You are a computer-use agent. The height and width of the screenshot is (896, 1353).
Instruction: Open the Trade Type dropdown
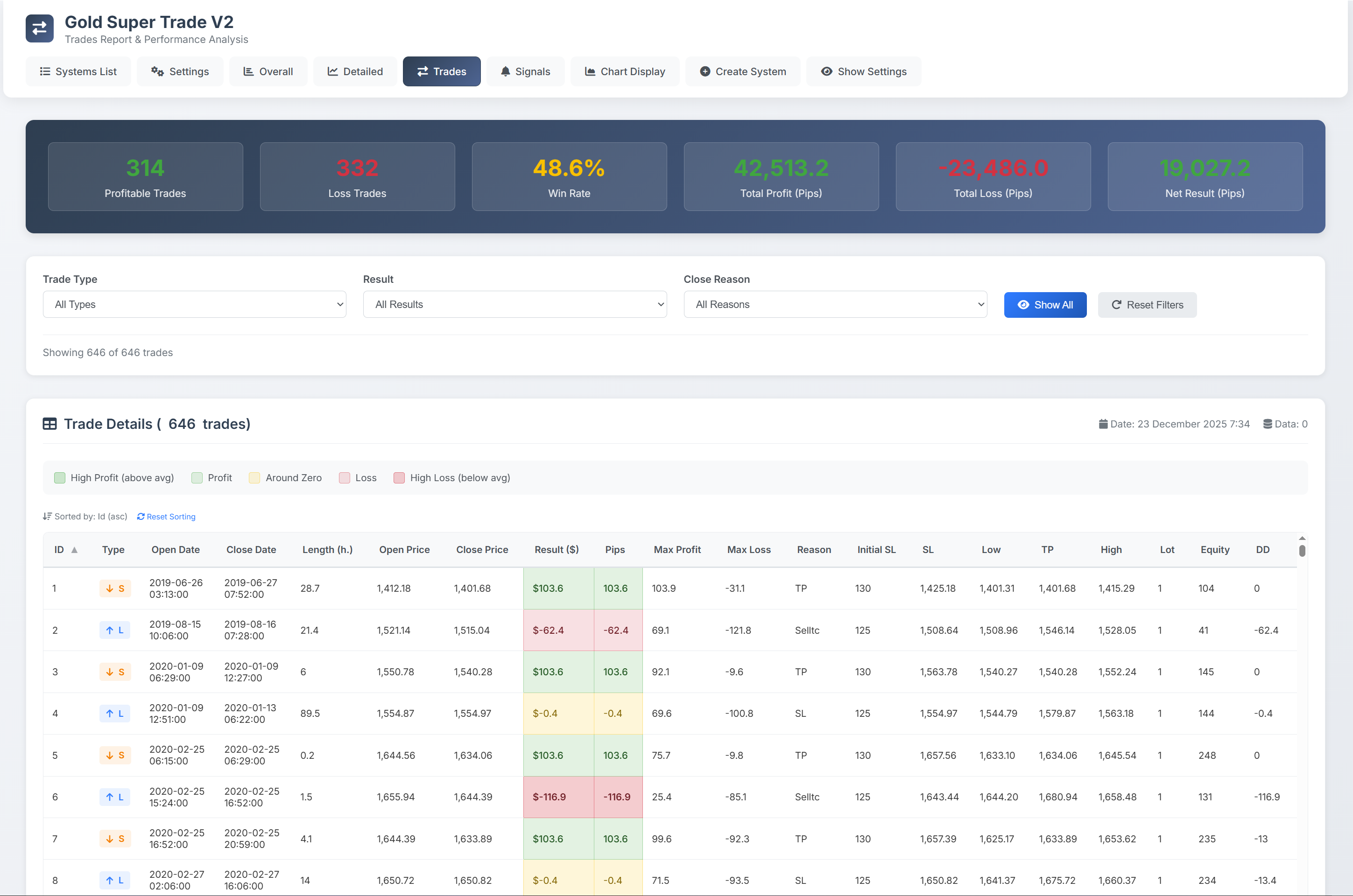click(x=194, y=304)
